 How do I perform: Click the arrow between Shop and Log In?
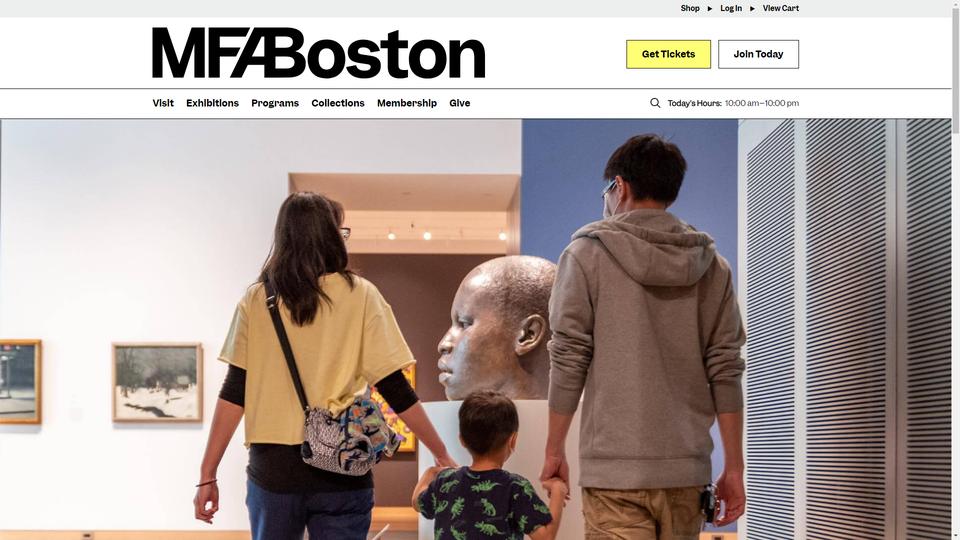(710, 9)
